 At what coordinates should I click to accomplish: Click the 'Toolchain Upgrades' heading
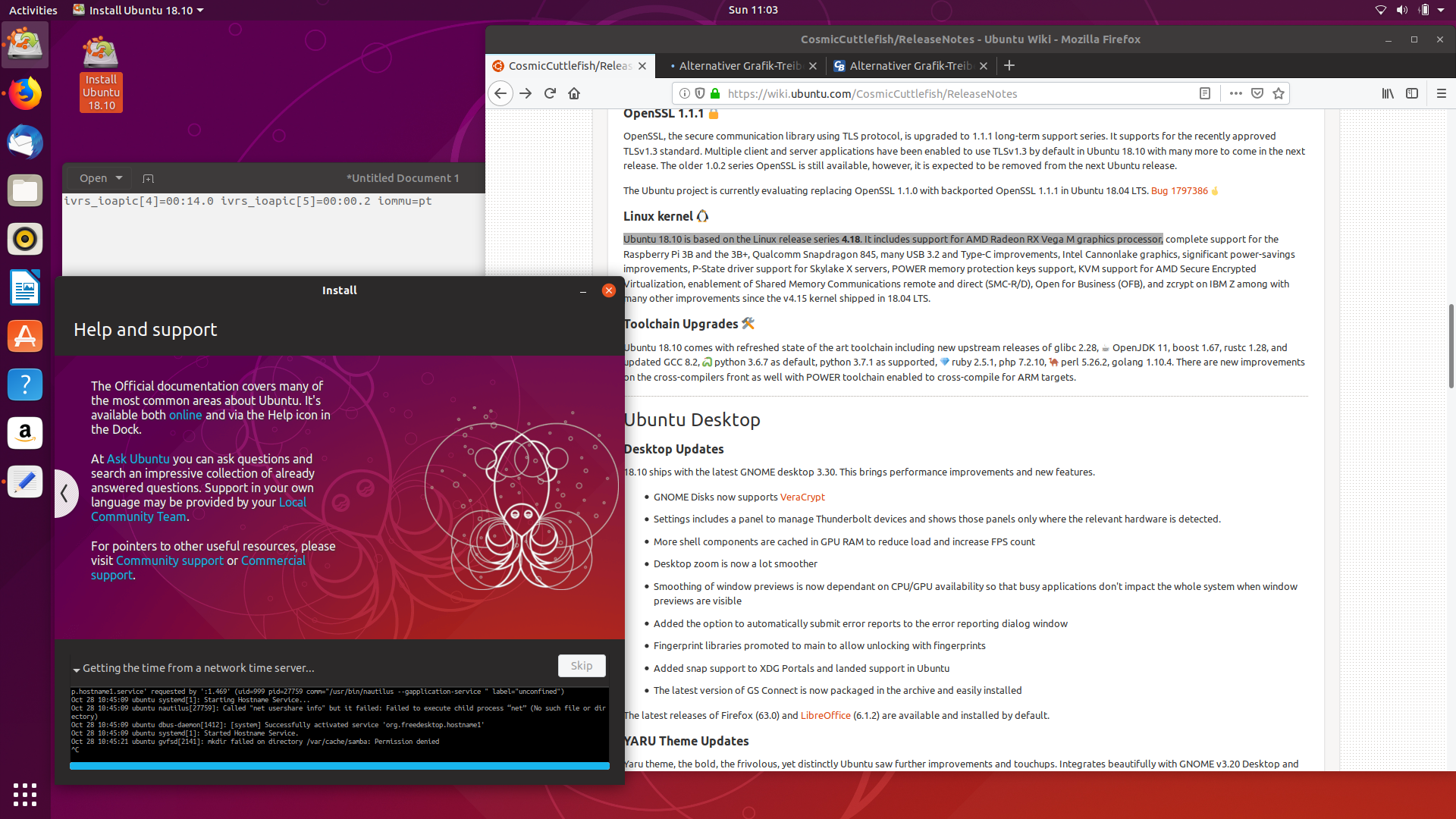point(681,324)
